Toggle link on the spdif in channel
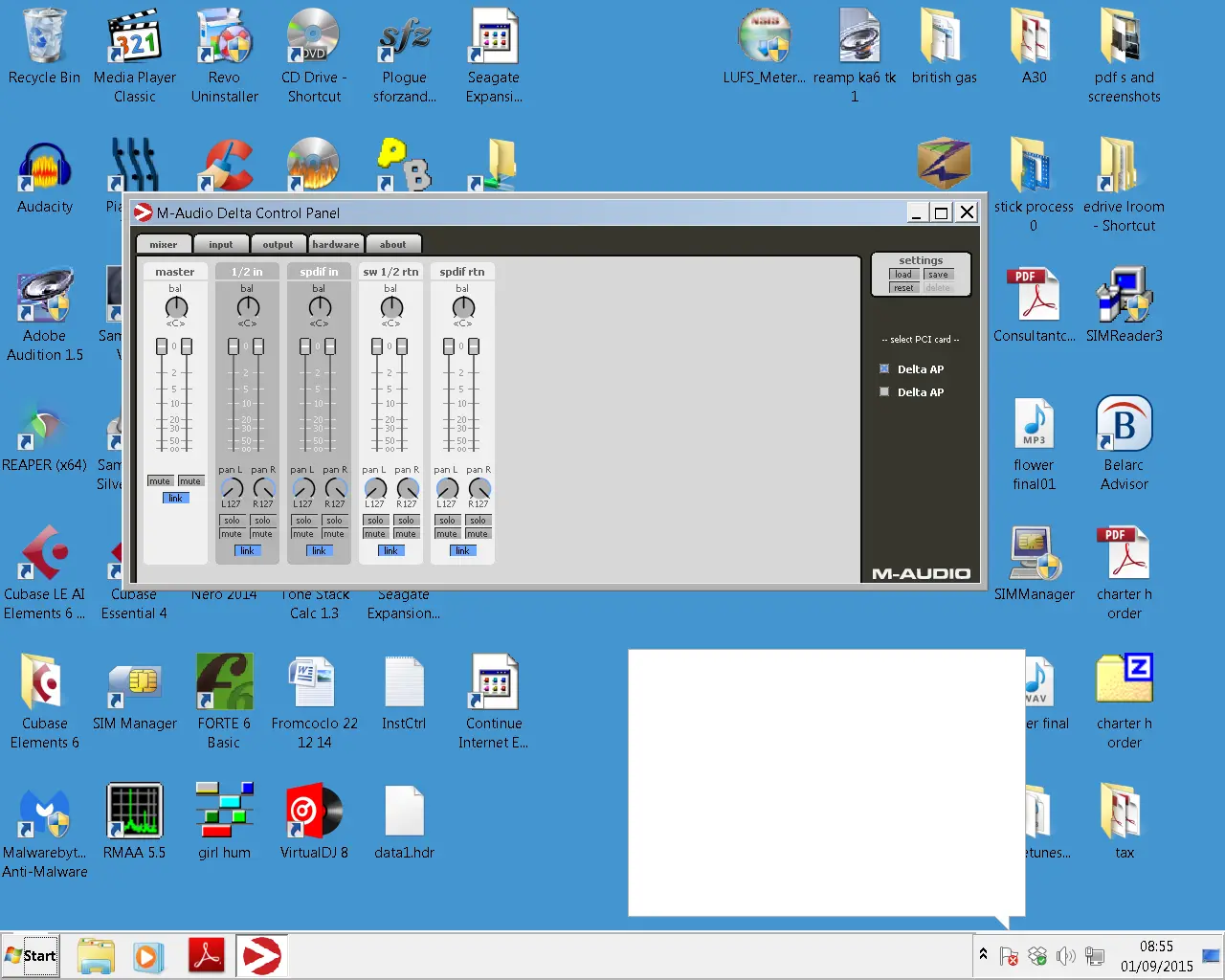Screen dimensions: 1225x980 [319, 551]
